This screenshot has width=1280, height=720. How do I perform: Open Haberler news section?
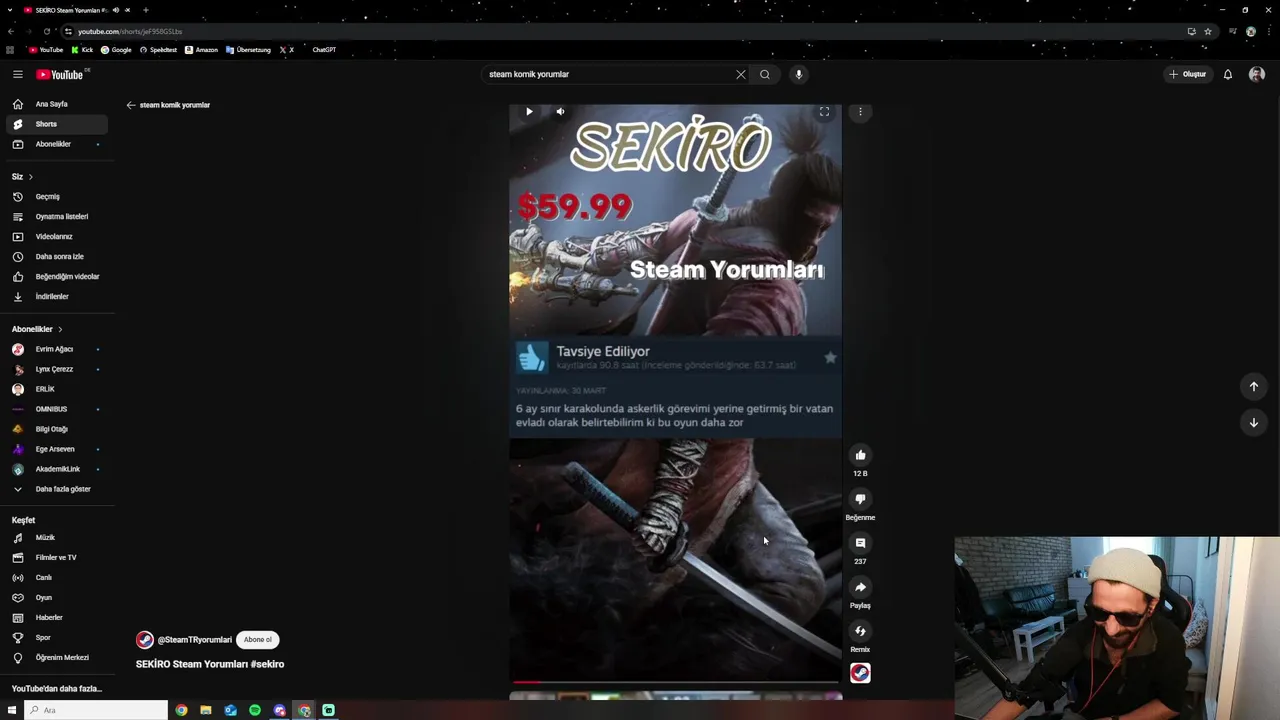[55, 618]
